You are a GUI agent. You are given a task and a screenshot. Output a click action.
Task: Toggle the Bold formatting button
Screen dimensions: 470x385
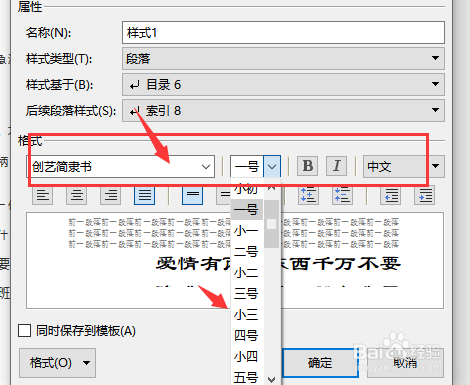pos(307,166)
